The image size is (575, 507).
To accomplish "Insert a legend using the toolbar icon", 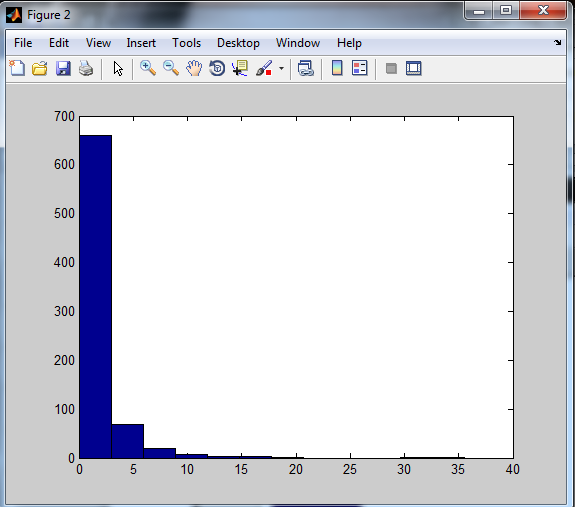I will point(359,68).
